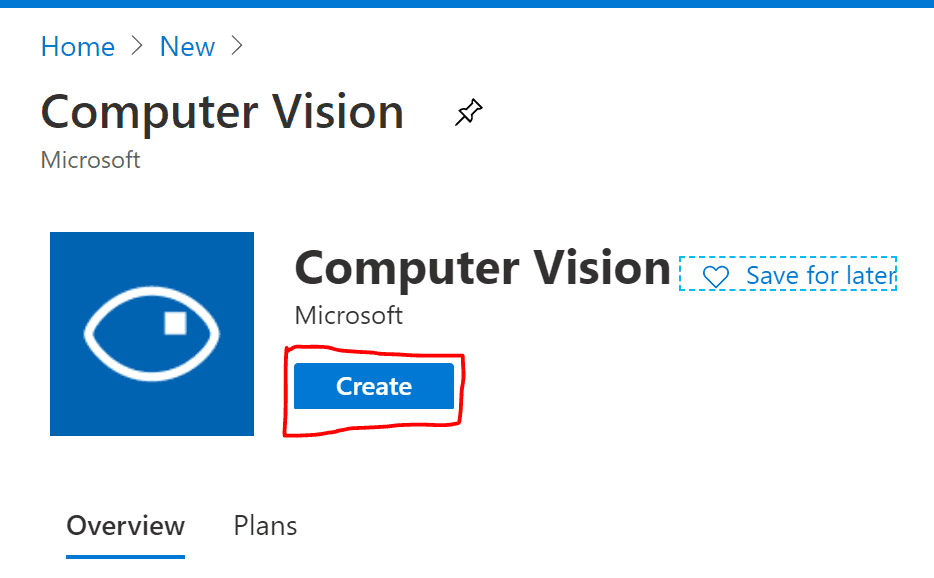934x578 pixels.
Task: Click the white eye outline in the logo
Action: [x=151, y=334]
